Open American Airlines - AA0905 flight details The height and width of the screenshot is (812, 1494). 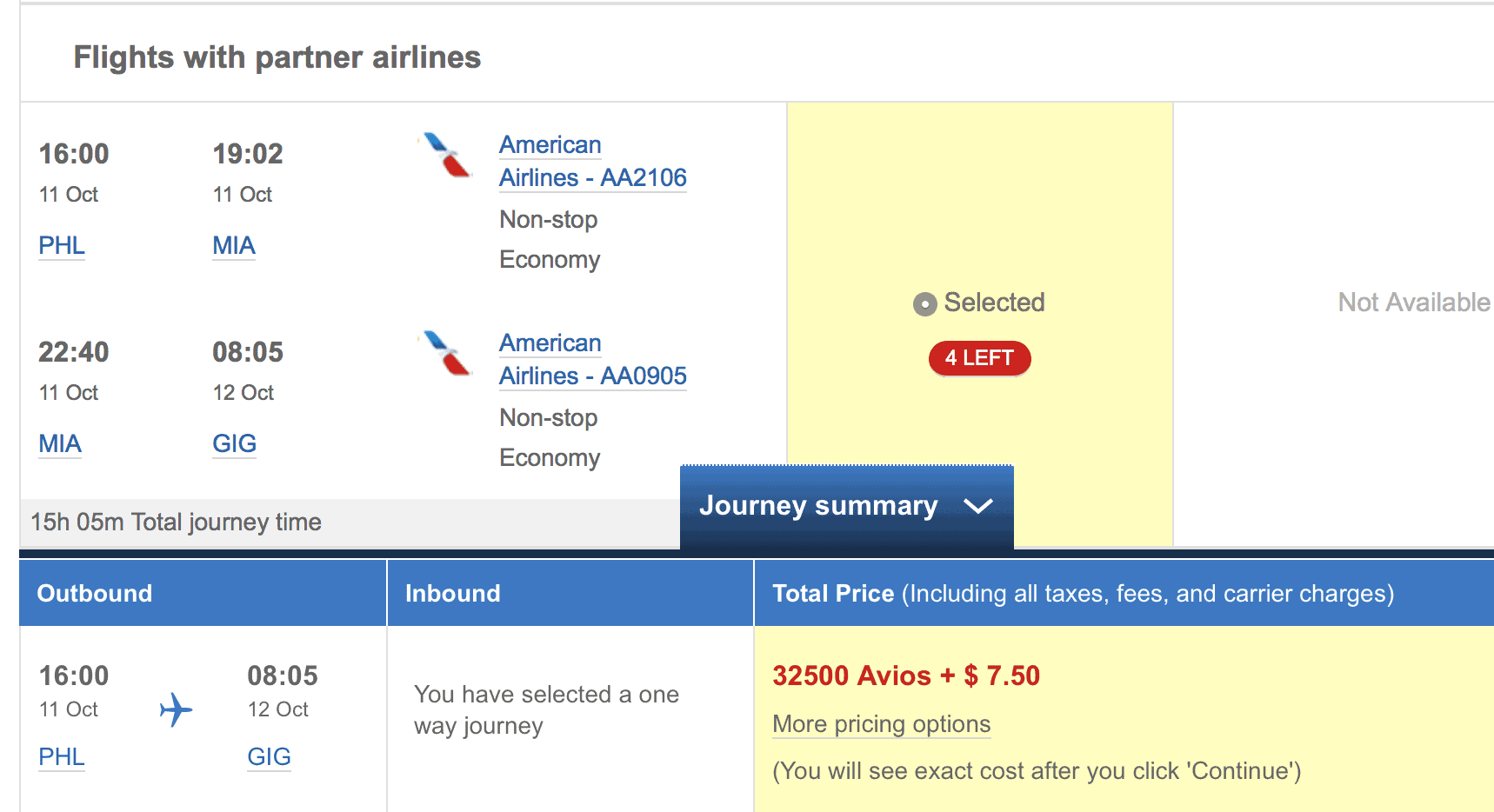pyautogui.click(x=592, y=360)
